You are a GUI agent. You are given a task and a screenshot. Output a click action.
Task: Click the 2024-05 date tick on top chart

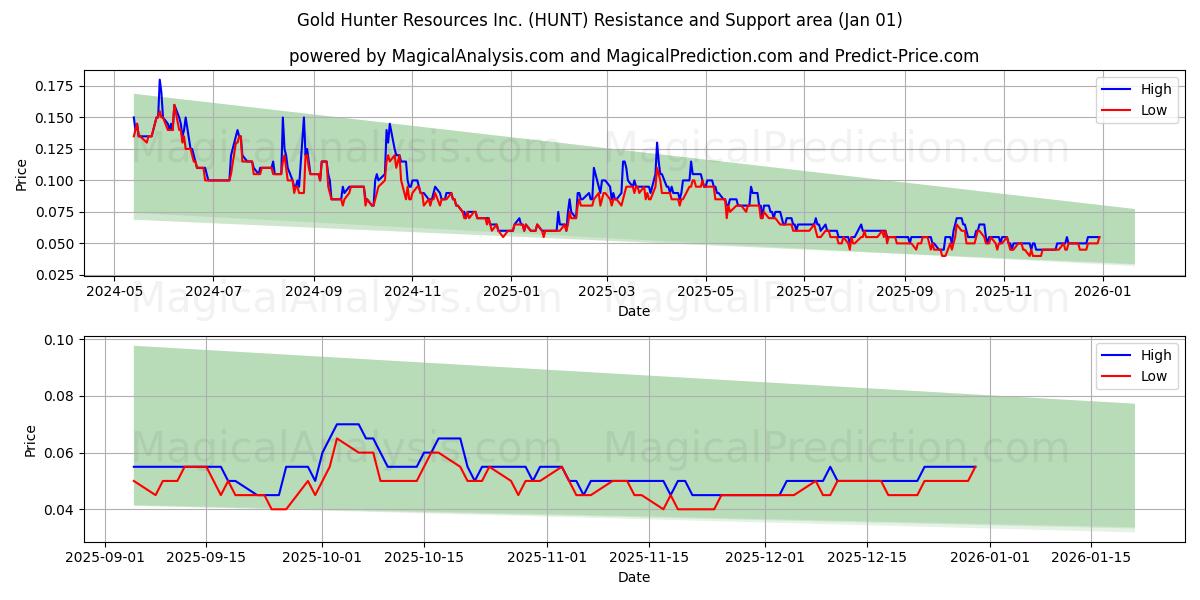(x=114, y=291)
